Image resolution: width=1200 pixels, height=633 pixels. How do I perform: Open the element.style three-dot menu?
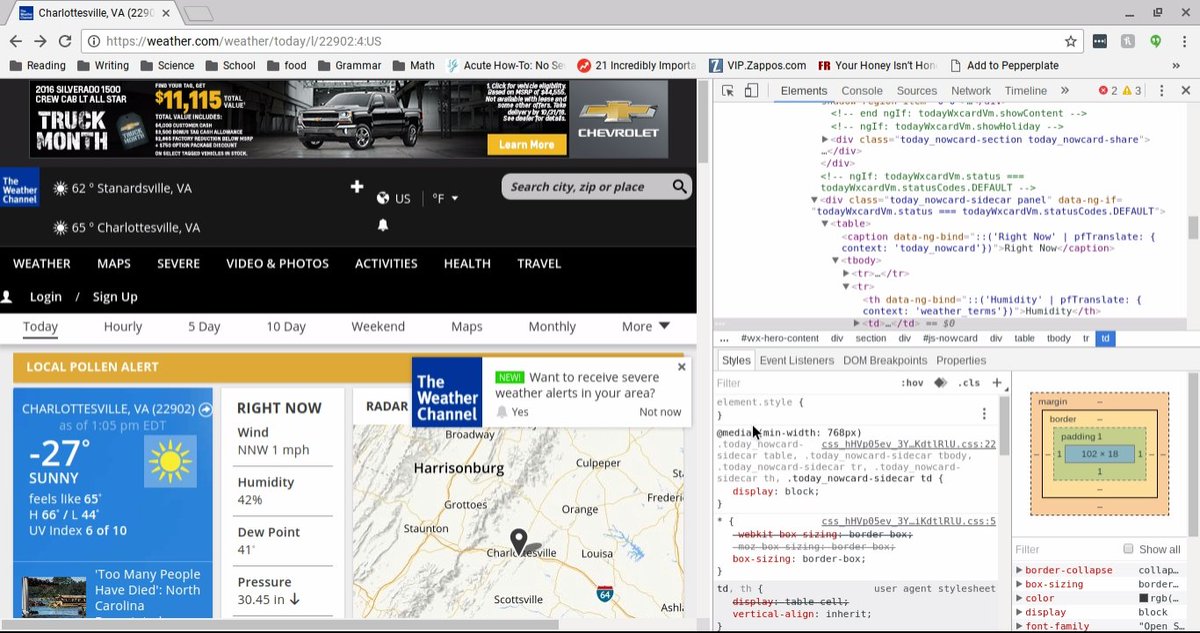(984, 413)
